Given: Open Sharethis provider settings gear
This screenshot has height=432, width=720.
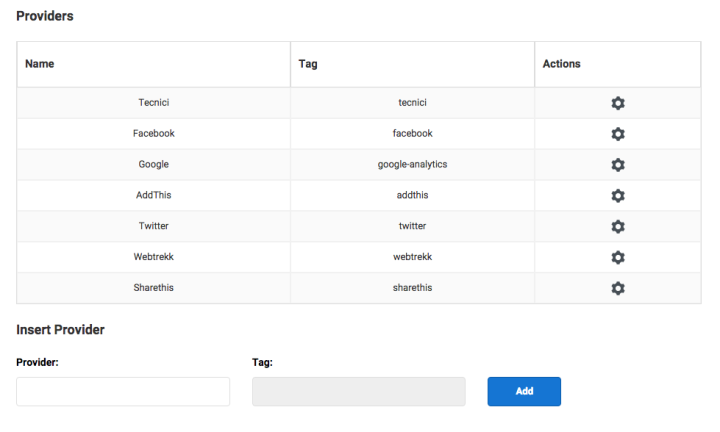Looking at the screenshot, I should (x=617, y=288).
